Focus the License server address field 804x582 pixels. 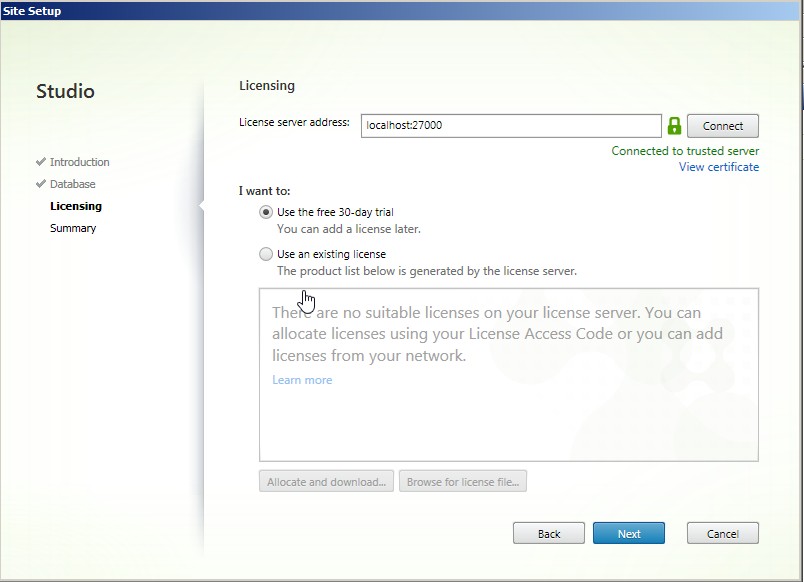510,126
